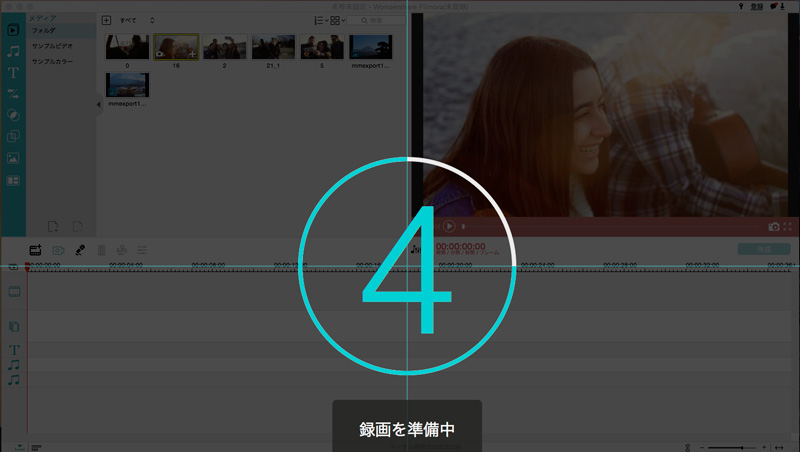Viewport: 800px width, 452px height.
Task: Select the media thumbnail named 21_1
Action: click(x=273, y=47)
